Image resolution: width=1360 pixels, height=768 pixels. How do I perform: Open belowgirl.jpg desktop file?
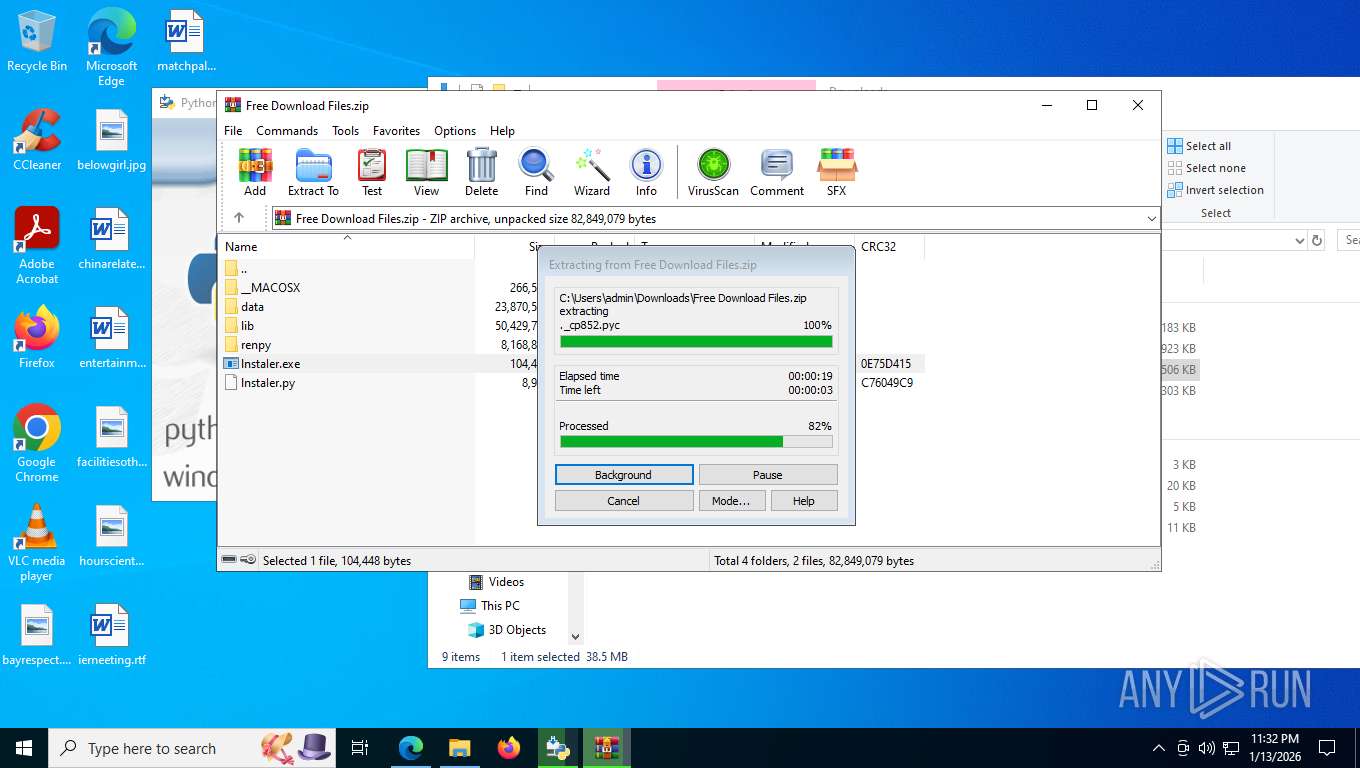(111, 140)
